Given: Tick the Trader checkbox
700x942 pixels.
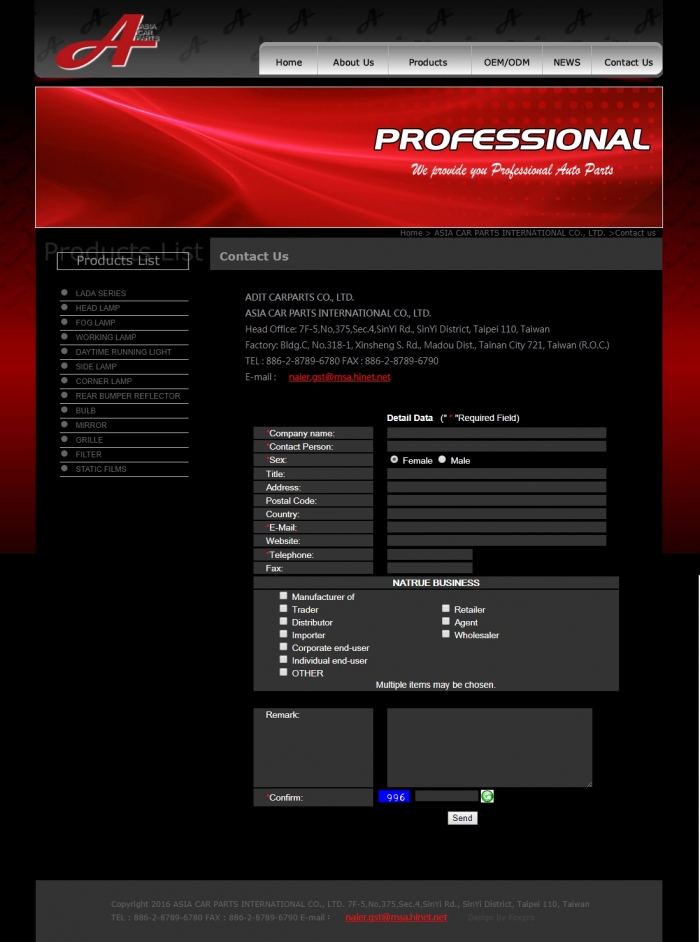Looking at the screenshot, I should 283,609.
